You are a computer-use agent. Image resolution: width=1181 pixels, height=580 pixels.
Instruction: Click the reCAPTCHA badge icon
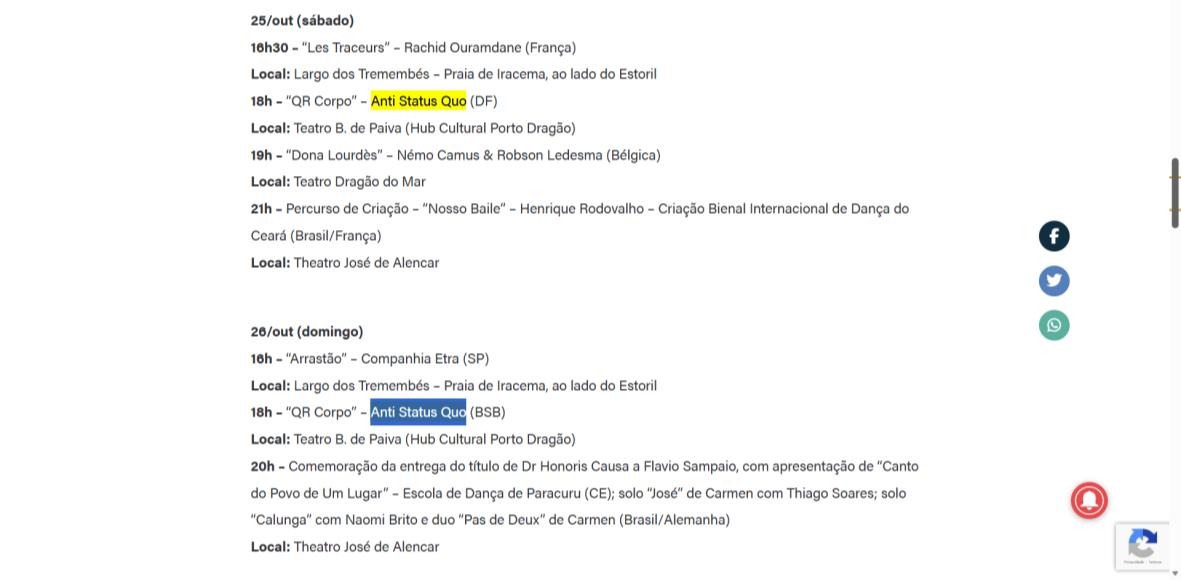click(1142, 545)
